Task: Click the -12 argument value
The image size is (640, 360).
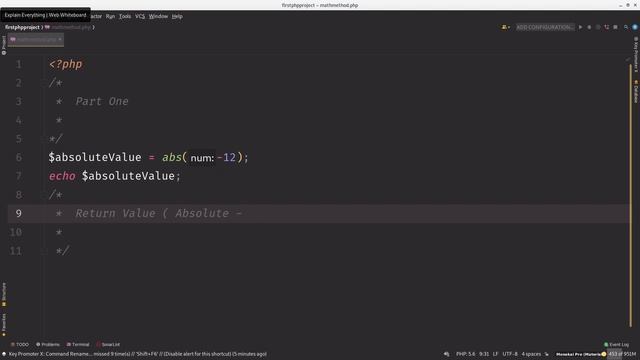Action: 227,157
